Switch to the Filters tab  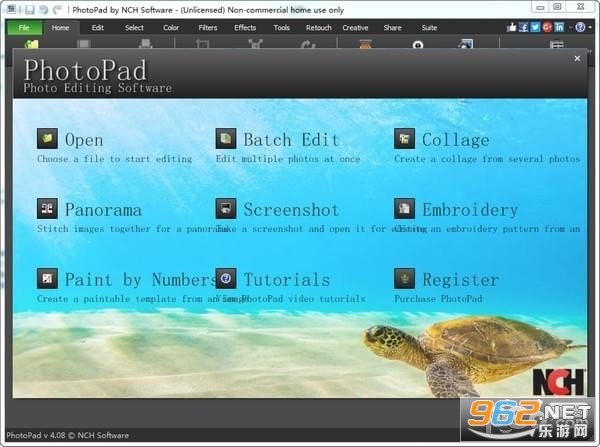pos(208,28)
